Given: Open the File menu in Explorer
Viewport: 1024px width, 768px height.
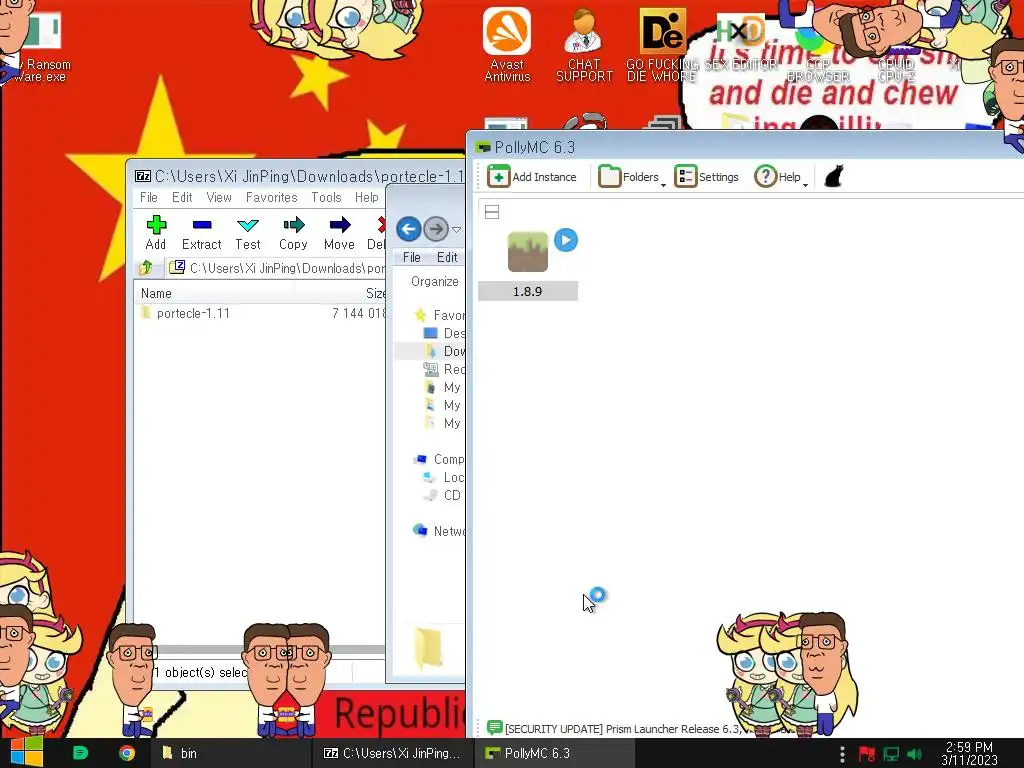Looking at the screenshot, I should click(411, 257).
